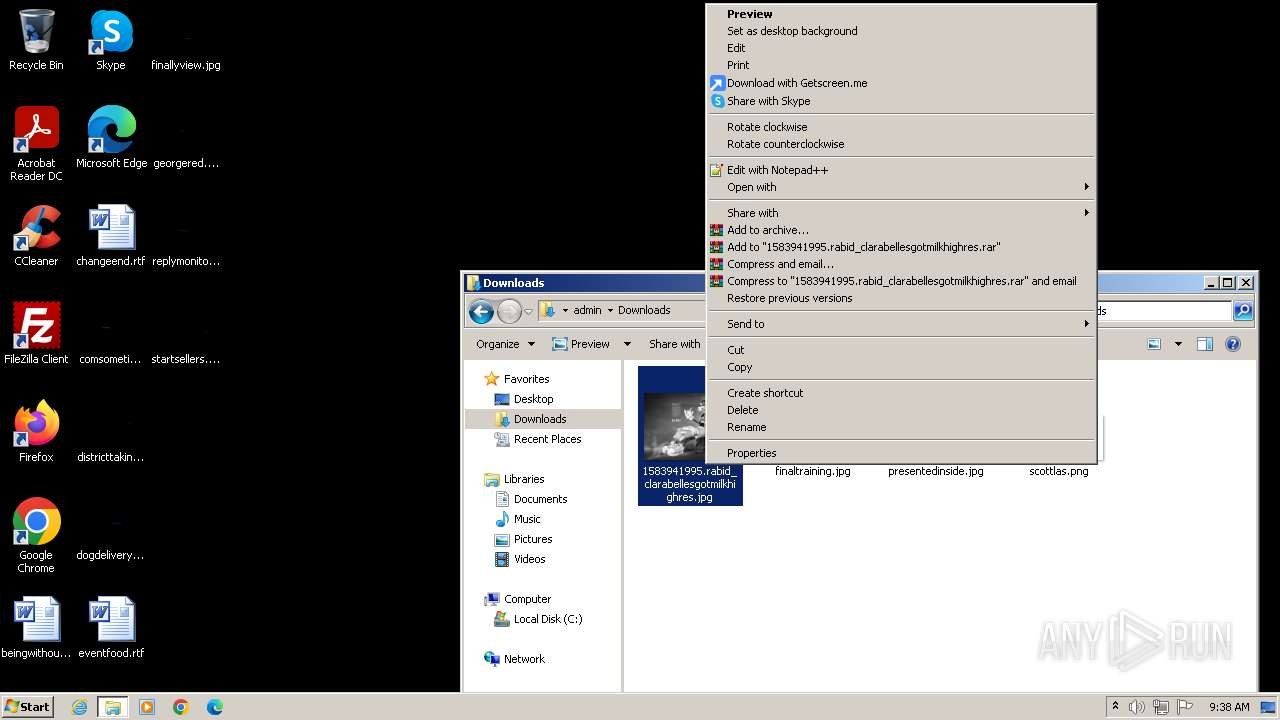Choose Delete in the context menu
Image resolution: width=1280 pixels, height=720 pixels.
[901, 410]
